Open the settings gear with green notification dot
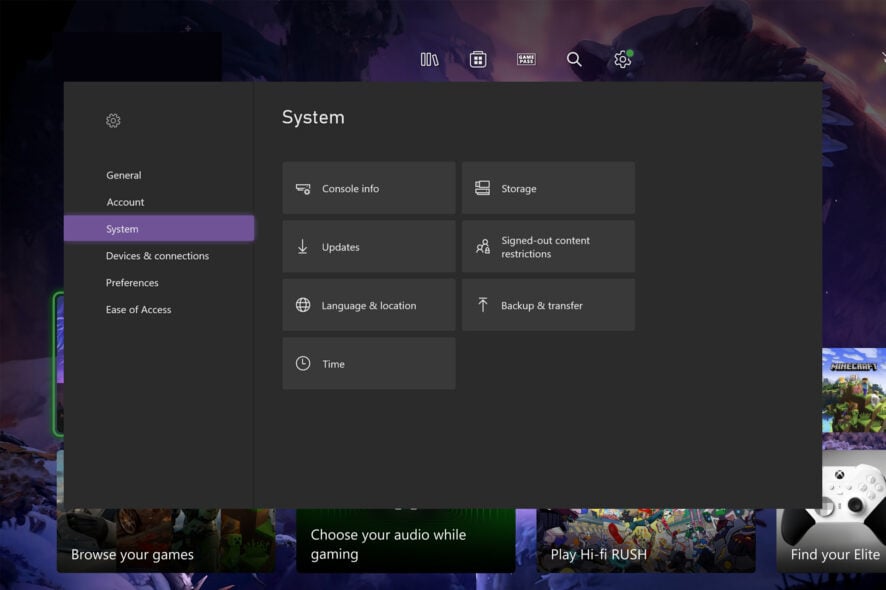The height and width of the screenshot is (590, 886). coord(622,59)
